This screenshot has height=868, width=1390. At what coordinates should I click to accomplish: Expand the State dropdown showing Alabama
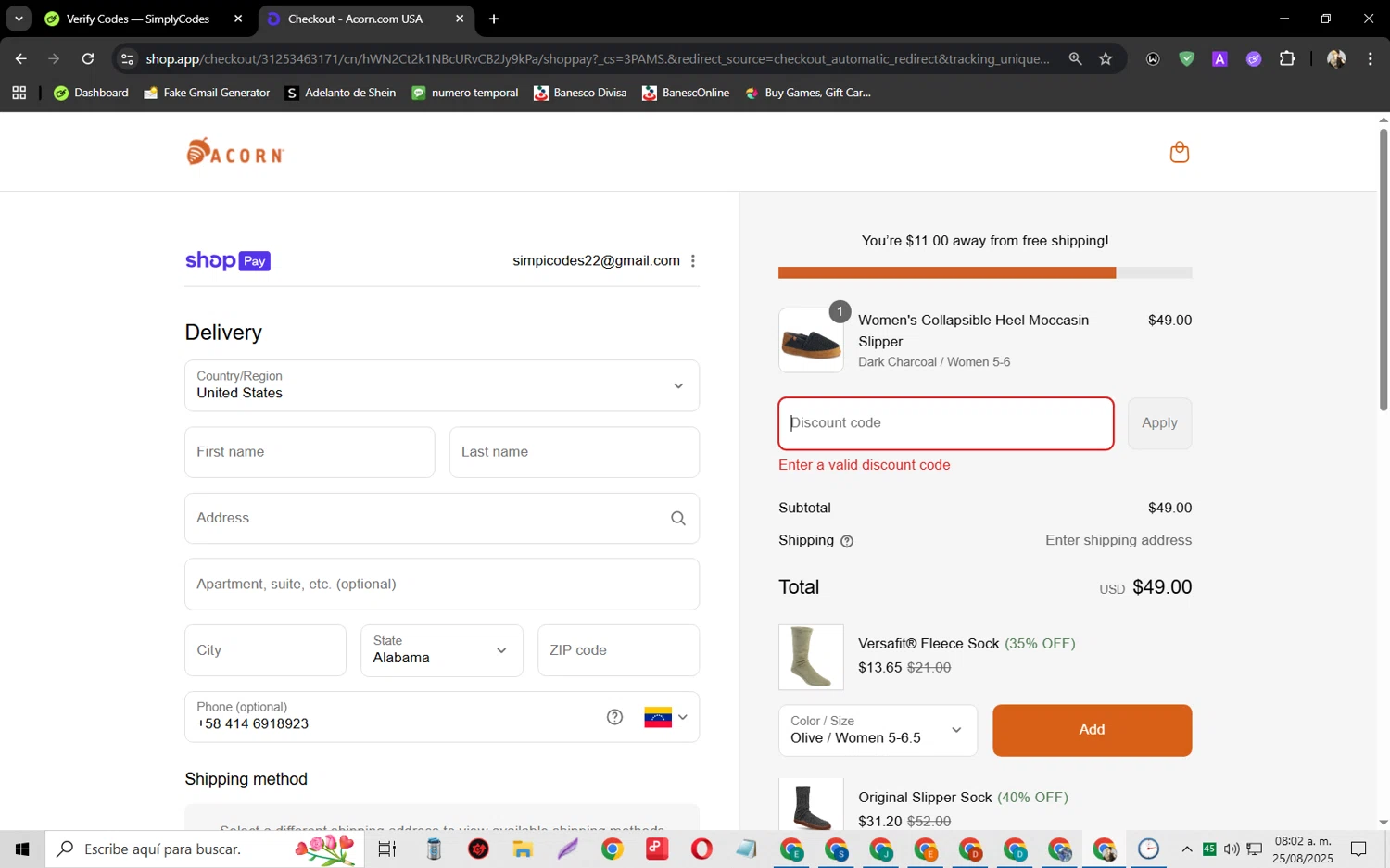point(442,650)
